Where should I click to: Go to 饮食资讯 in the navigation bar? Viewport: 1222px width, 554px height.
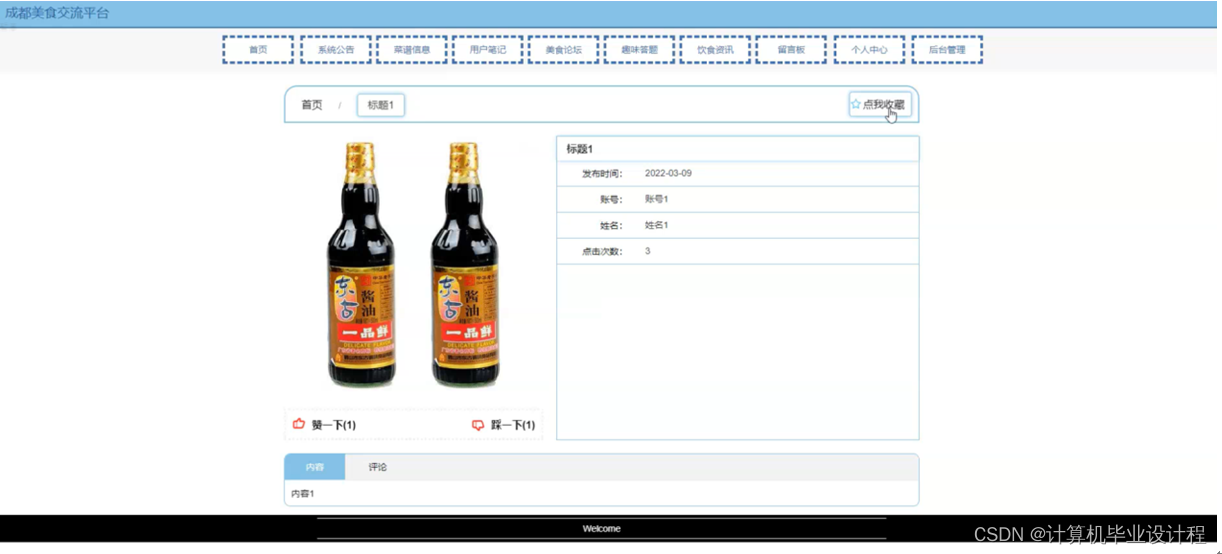(715, 50)
